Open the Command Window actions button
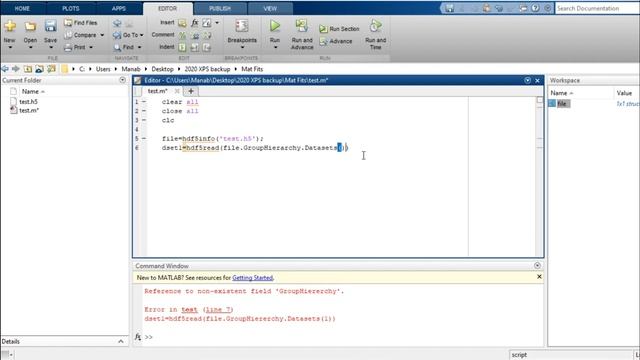The height and width of the screenshot is (360, 640). click(x=537, y=266)
